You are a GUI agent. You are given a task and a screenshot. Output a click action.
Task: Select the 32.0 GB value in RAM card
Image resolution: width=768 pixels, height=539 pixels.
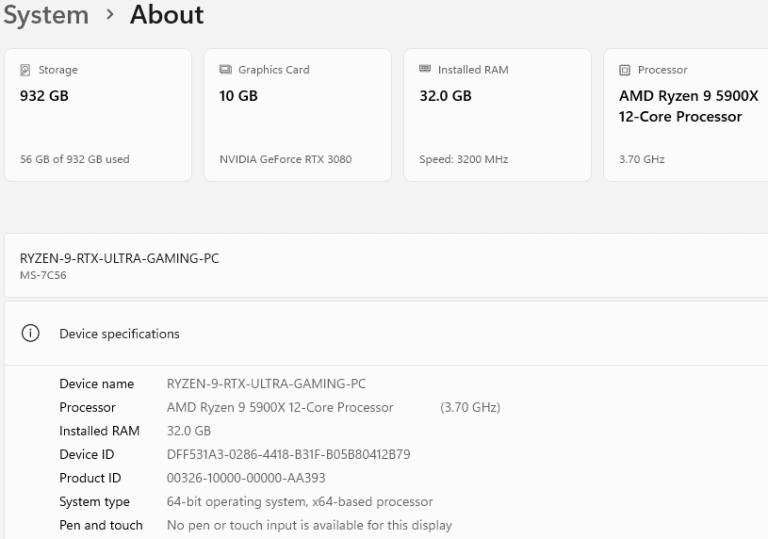[x=445, y=96]
